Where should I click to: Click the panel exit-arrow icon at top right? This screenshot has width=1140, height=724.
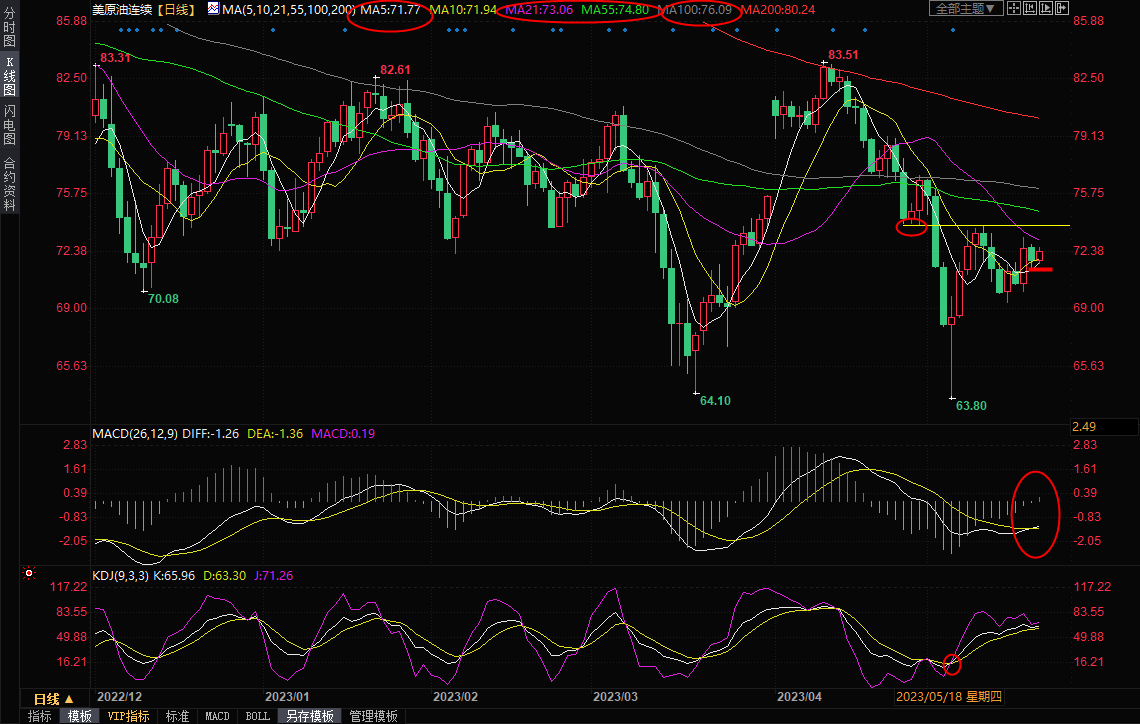[x=1062, y=8]
